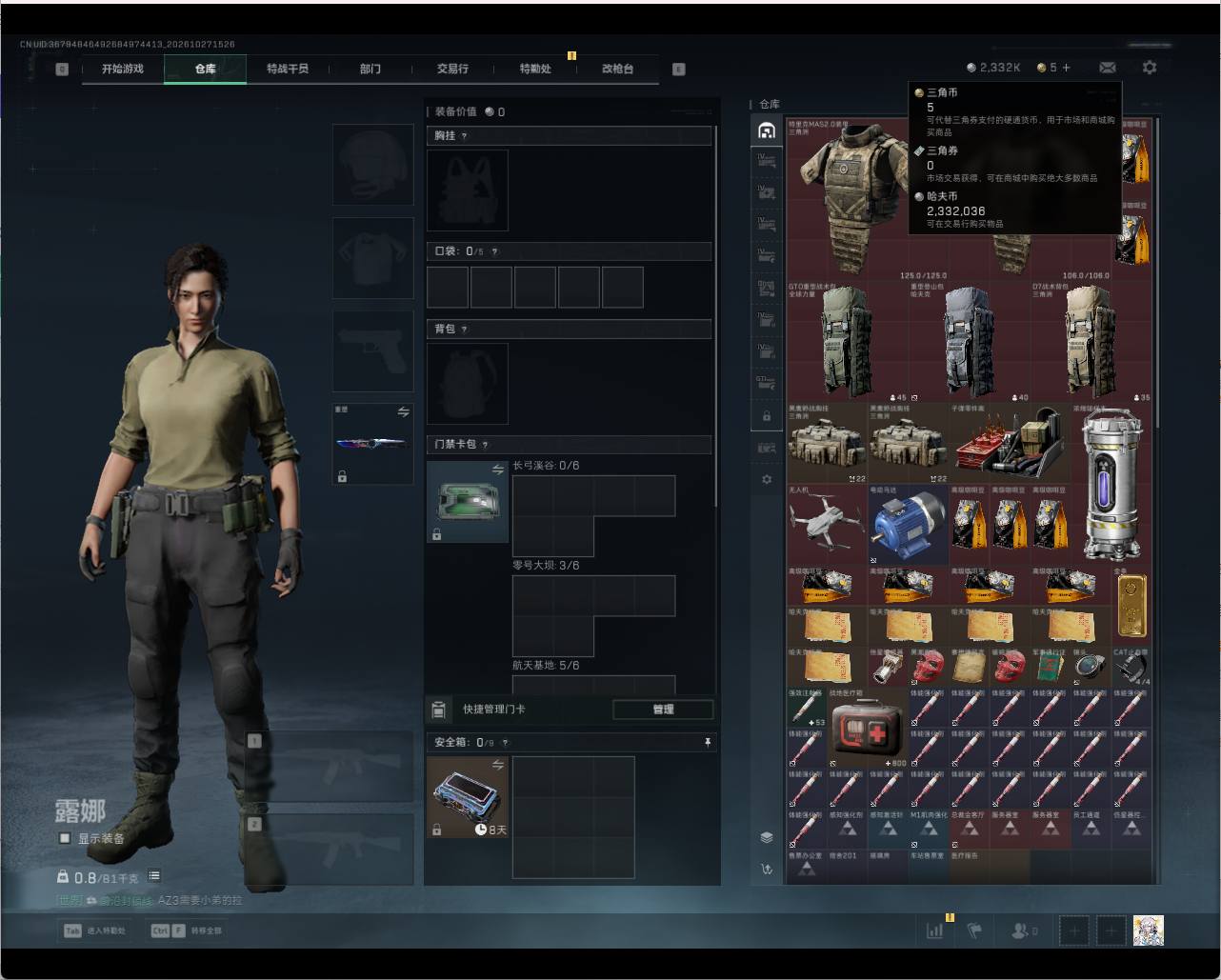Click the swap icon on the melee knife slot
This screenshot has height=980, width=1221.
pos(404,412)
